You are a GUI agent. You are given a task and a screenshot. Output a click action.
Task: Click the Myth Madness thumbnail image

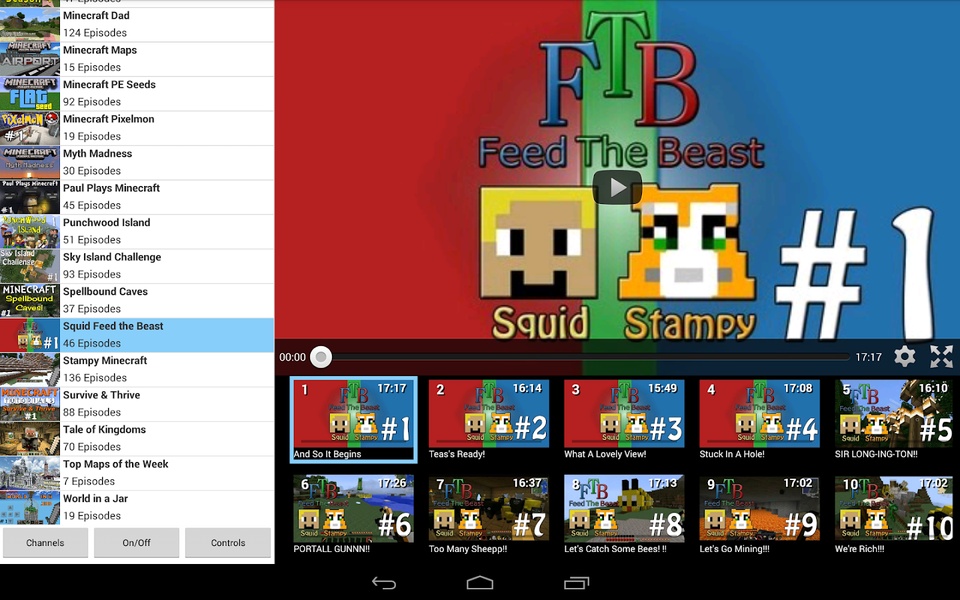(x=30, y=162)
